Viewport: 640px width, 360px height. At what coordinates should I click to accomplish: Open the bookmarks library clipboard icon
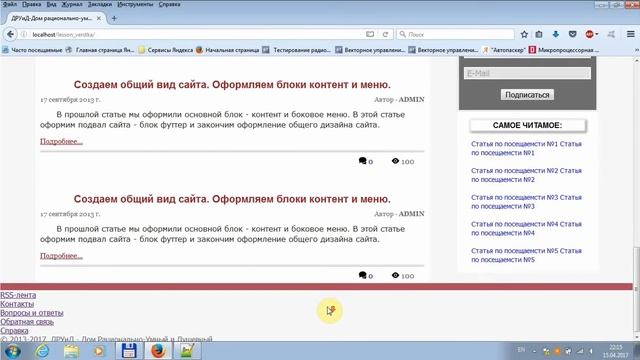point(539,34)
